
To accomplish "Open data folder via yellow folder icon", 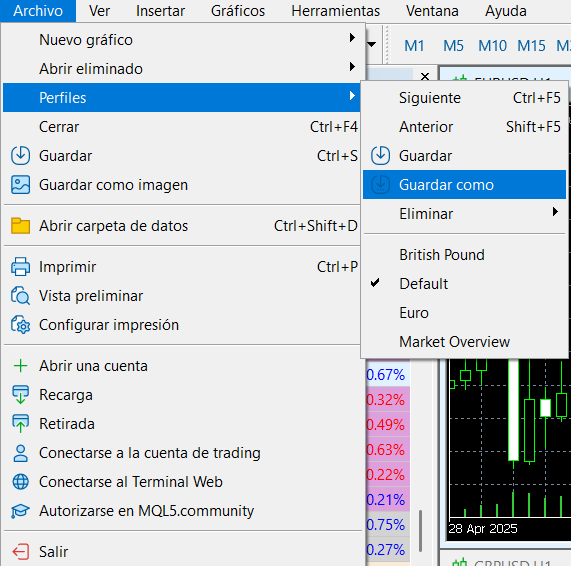I will (x=20, y=225).
